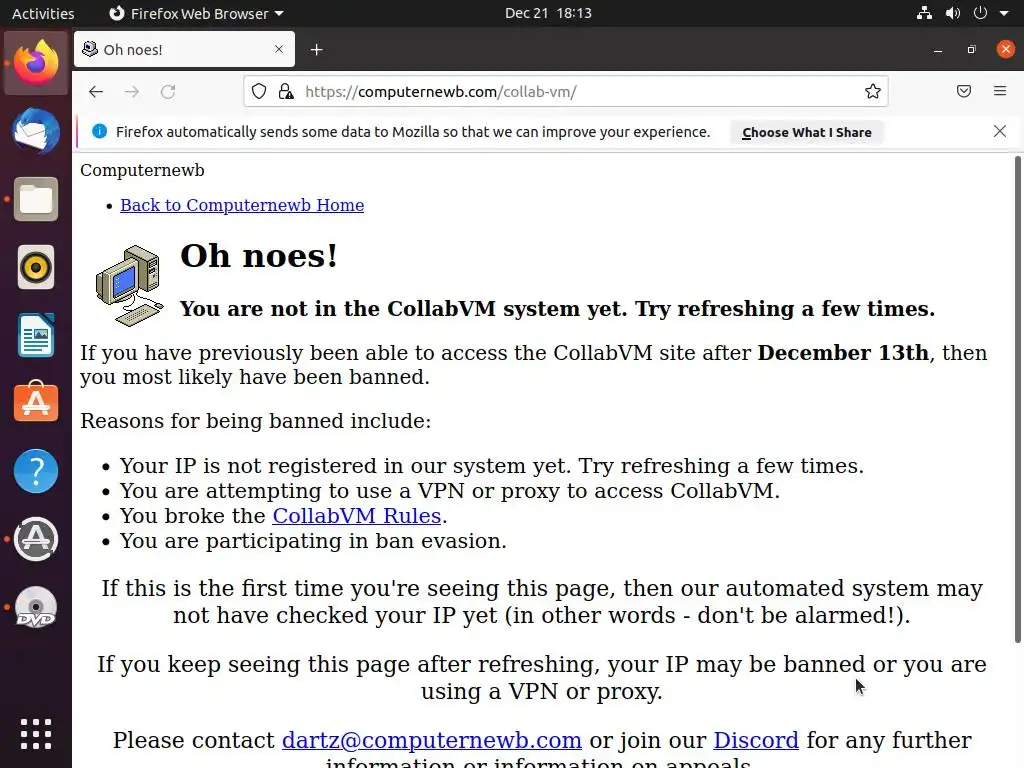Minimize the Firefox window
Screen dimensions: 1024x768
pyautogui.click(x=938, y=50)
